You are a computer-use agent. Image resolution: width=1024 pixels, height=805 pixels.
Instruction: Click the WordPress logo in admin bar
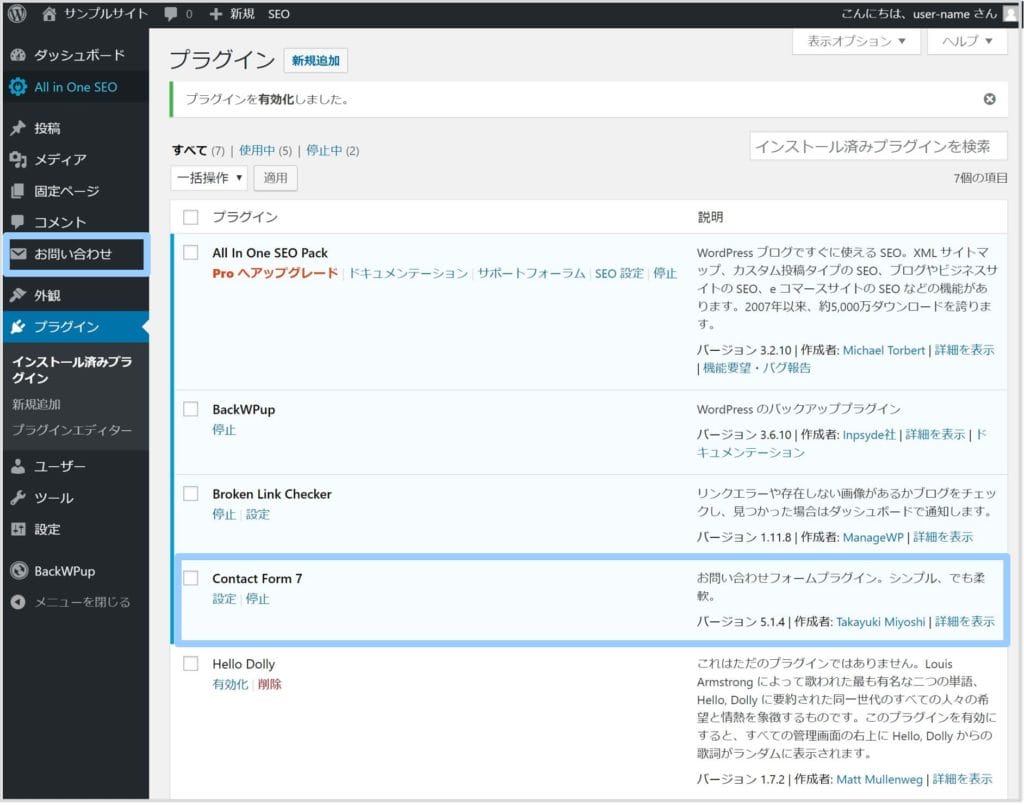17,14
